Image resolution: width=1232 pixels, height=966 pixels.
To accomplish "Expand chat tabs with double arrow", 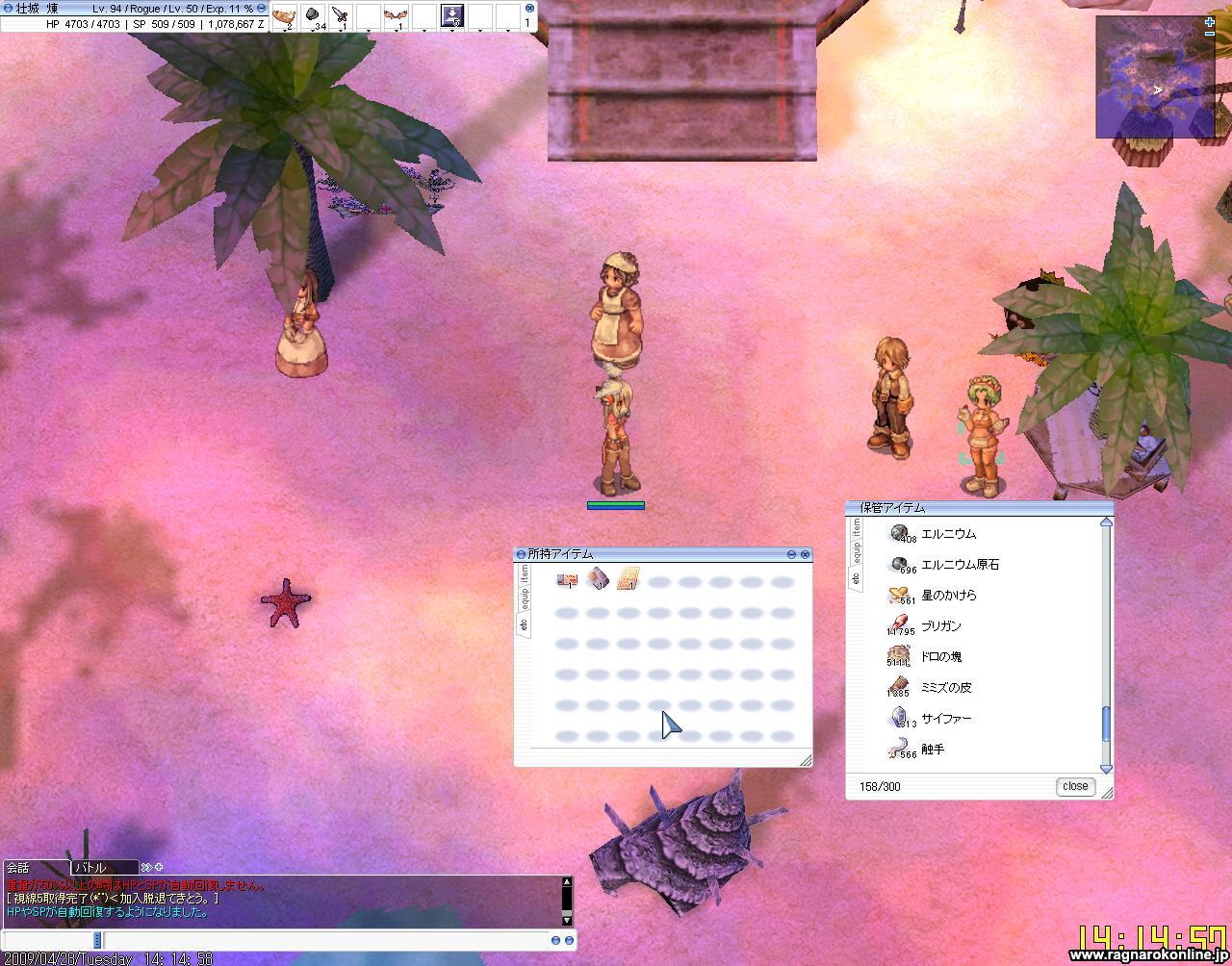I will point(146,867).
